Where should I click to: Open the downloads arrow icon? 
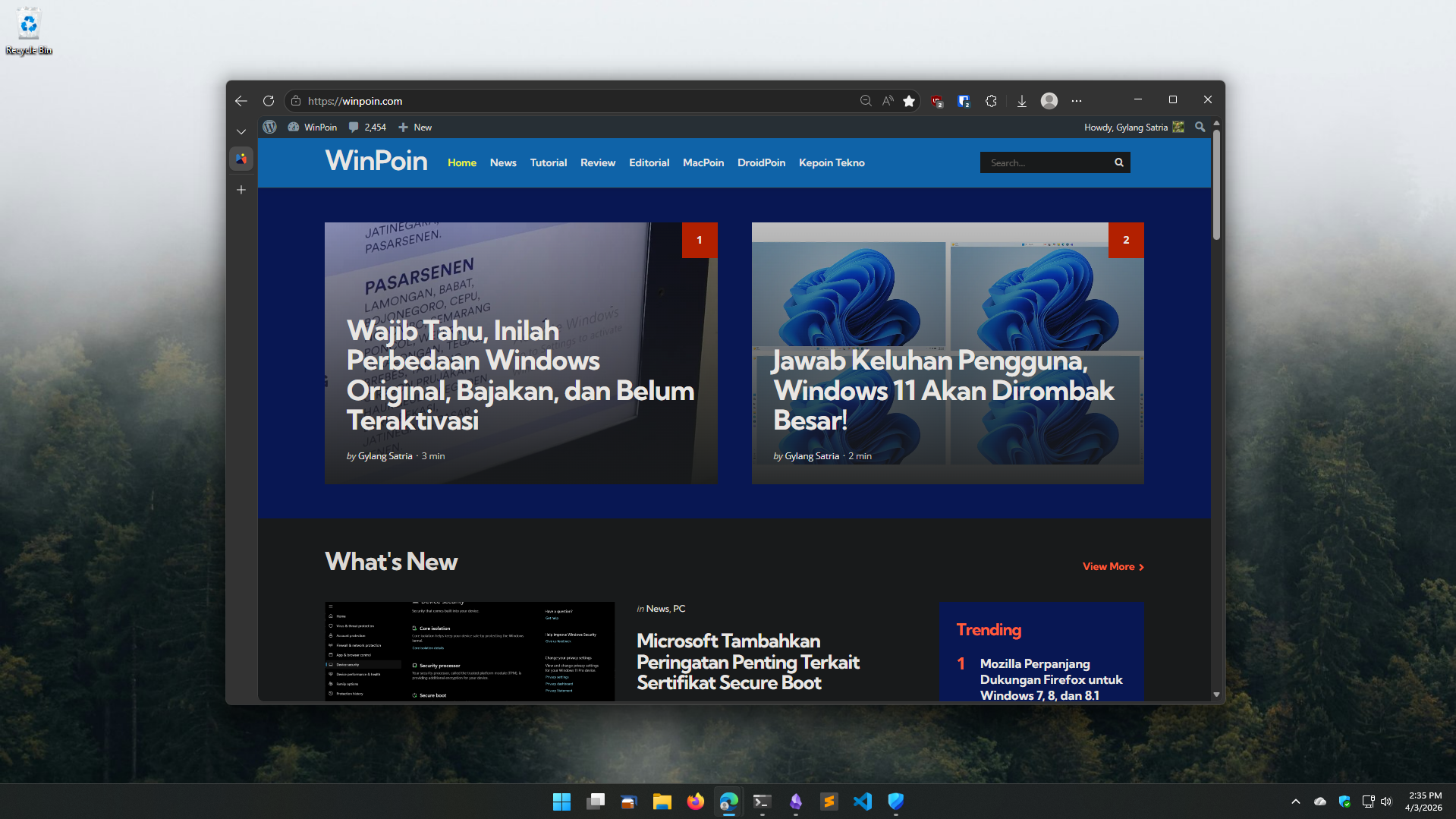pyautogui.click(x=1022, y=101)
